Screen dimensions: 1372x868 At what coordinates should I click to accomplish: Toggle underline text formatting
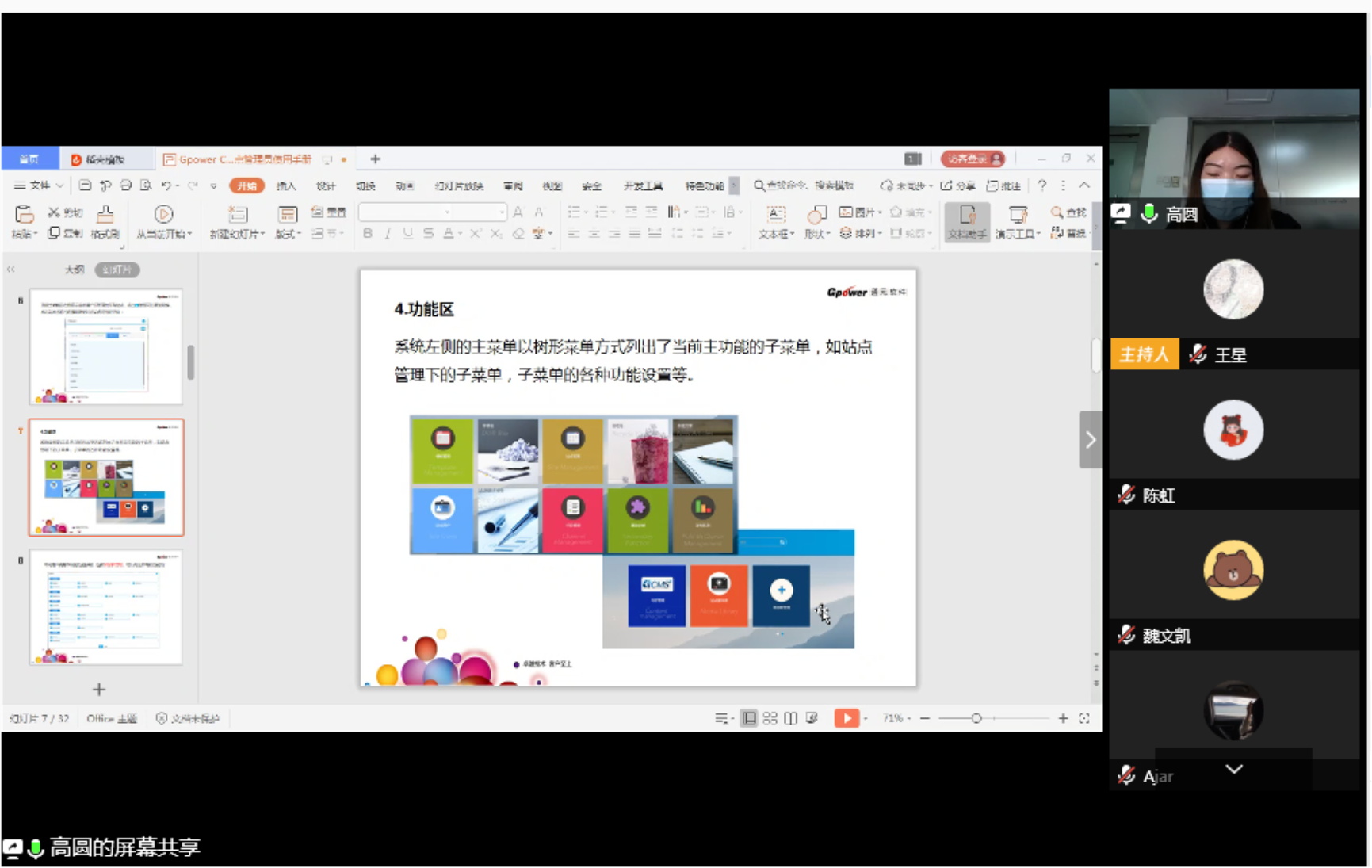point(407,234)
